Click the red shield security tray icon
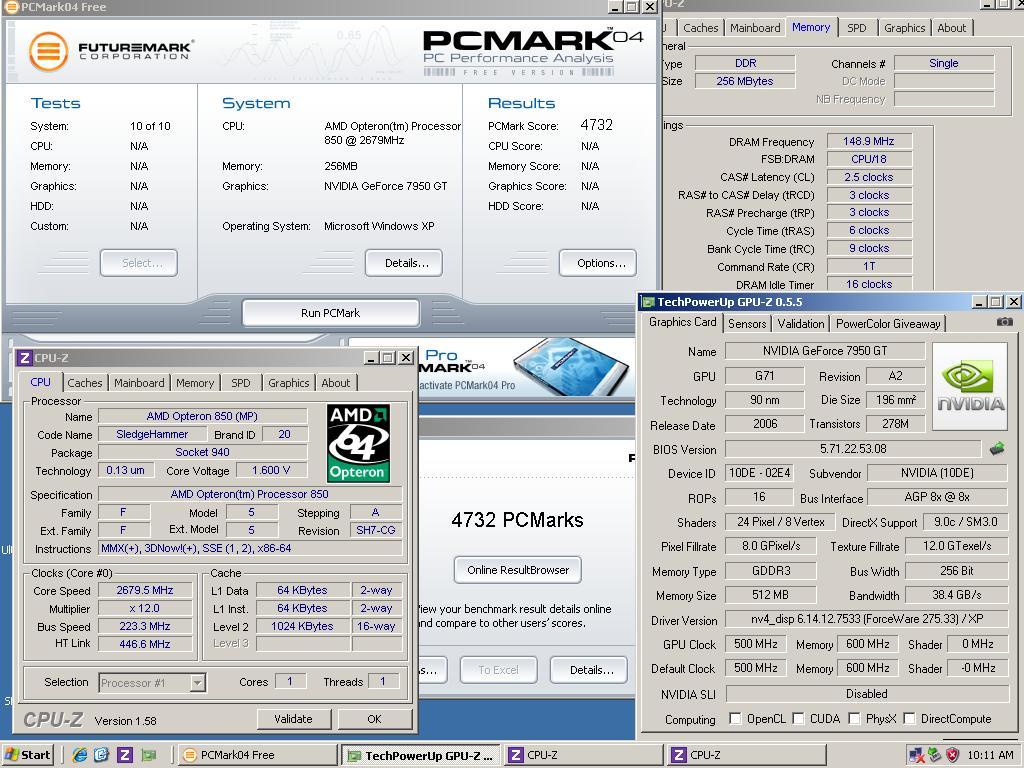1024x768 pixels. pos(952,756)
